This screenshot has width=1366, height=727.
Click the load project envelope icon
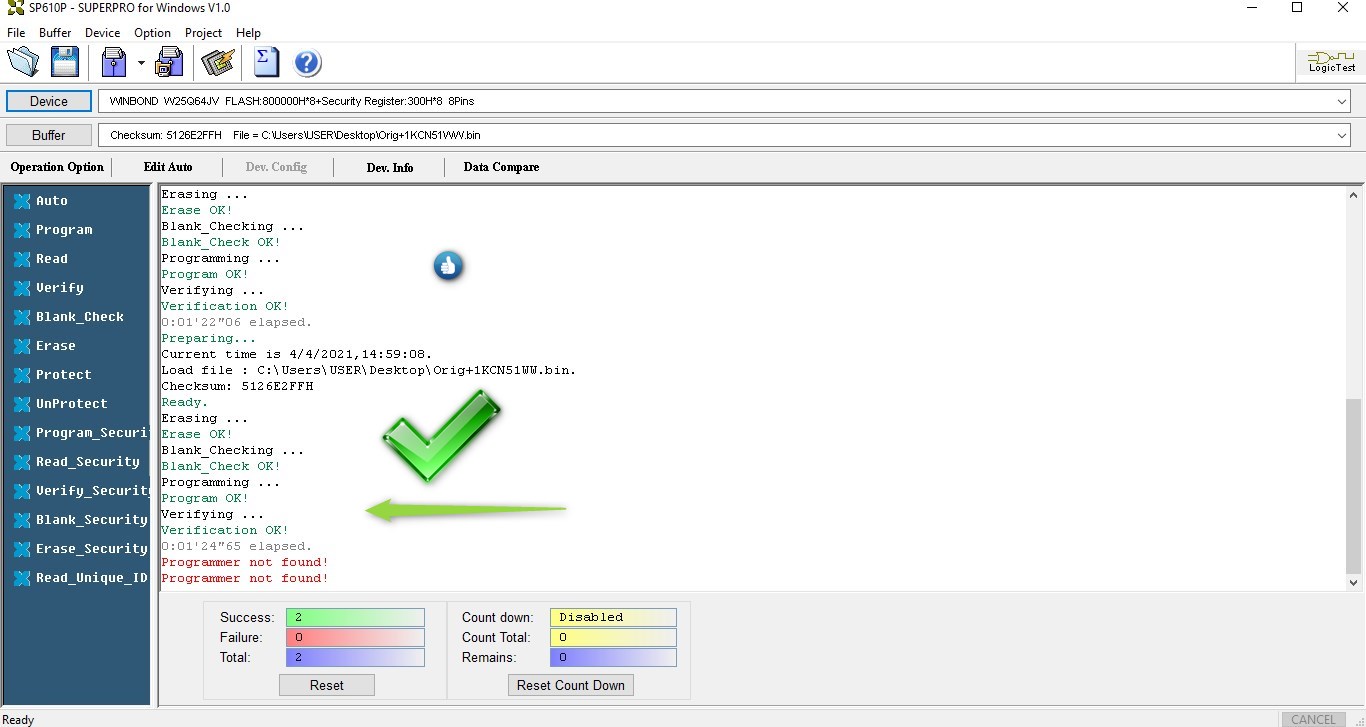click(x=114, y=62)
